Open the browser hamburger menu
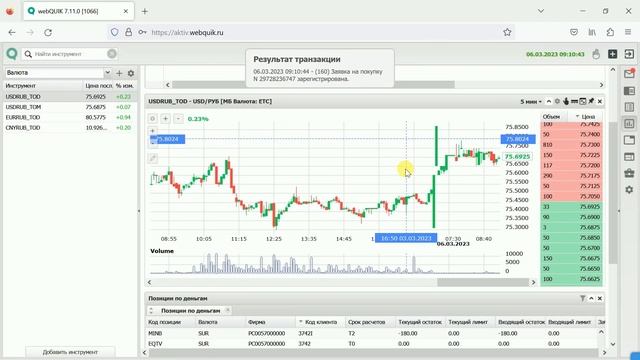This screenshot has height=360, width=640. (x=628, y=32)
